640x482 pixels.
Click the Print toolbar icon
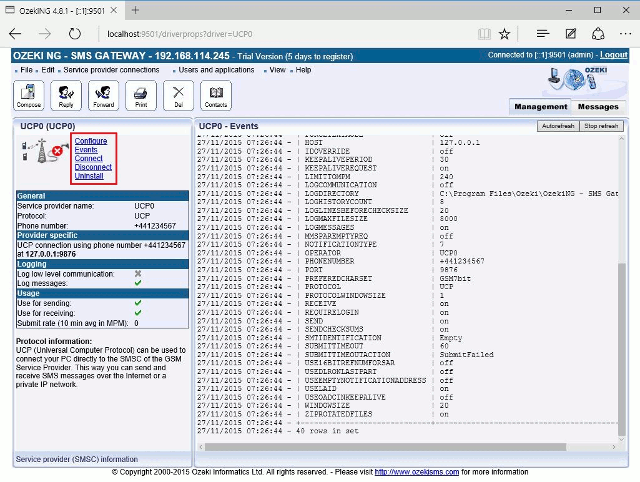tap(141, 96)
